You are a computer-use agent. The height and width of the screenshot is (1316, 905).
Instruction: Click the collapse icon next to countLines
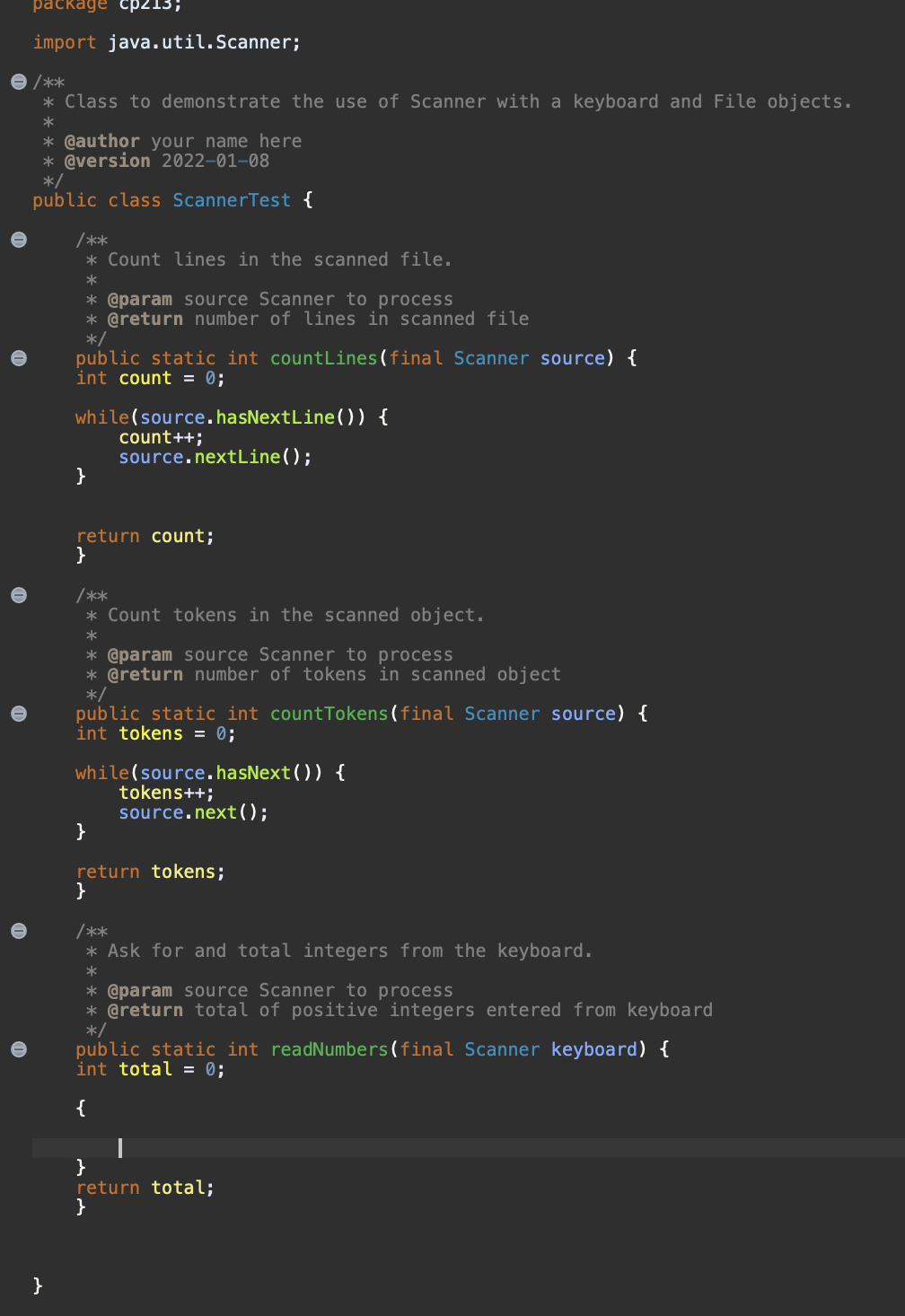pyautogui.click(x=18, y=357)
